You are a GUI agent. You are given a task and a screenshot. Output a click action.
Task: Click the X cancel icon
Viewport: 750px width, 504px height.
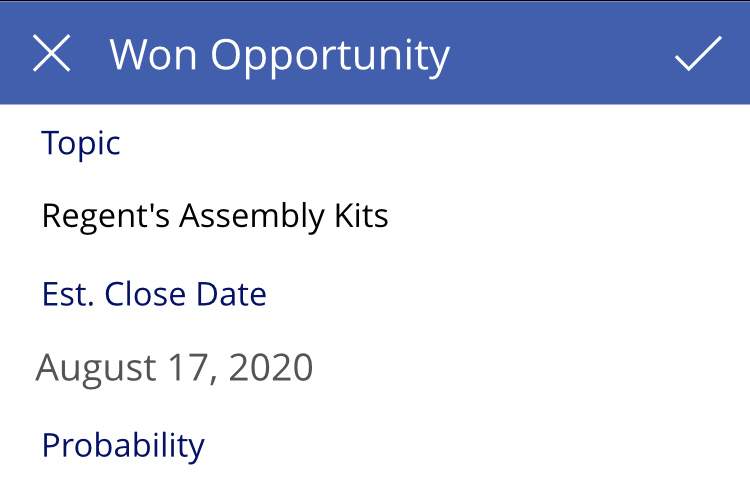(52, 54)
